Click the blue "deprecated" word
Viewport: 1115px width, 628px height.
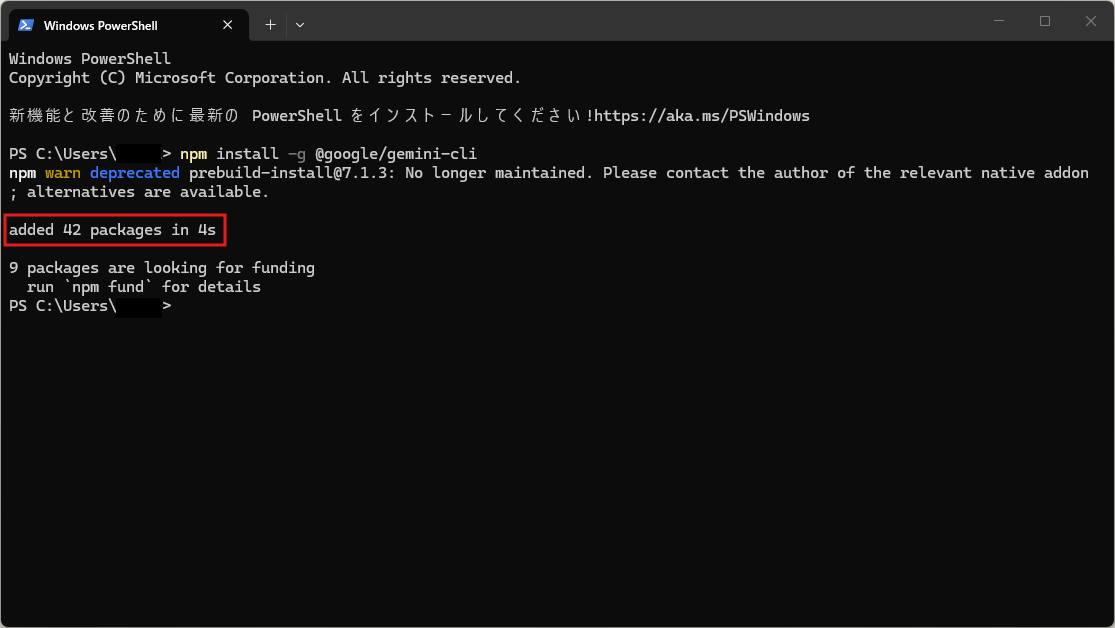[134, 173]
